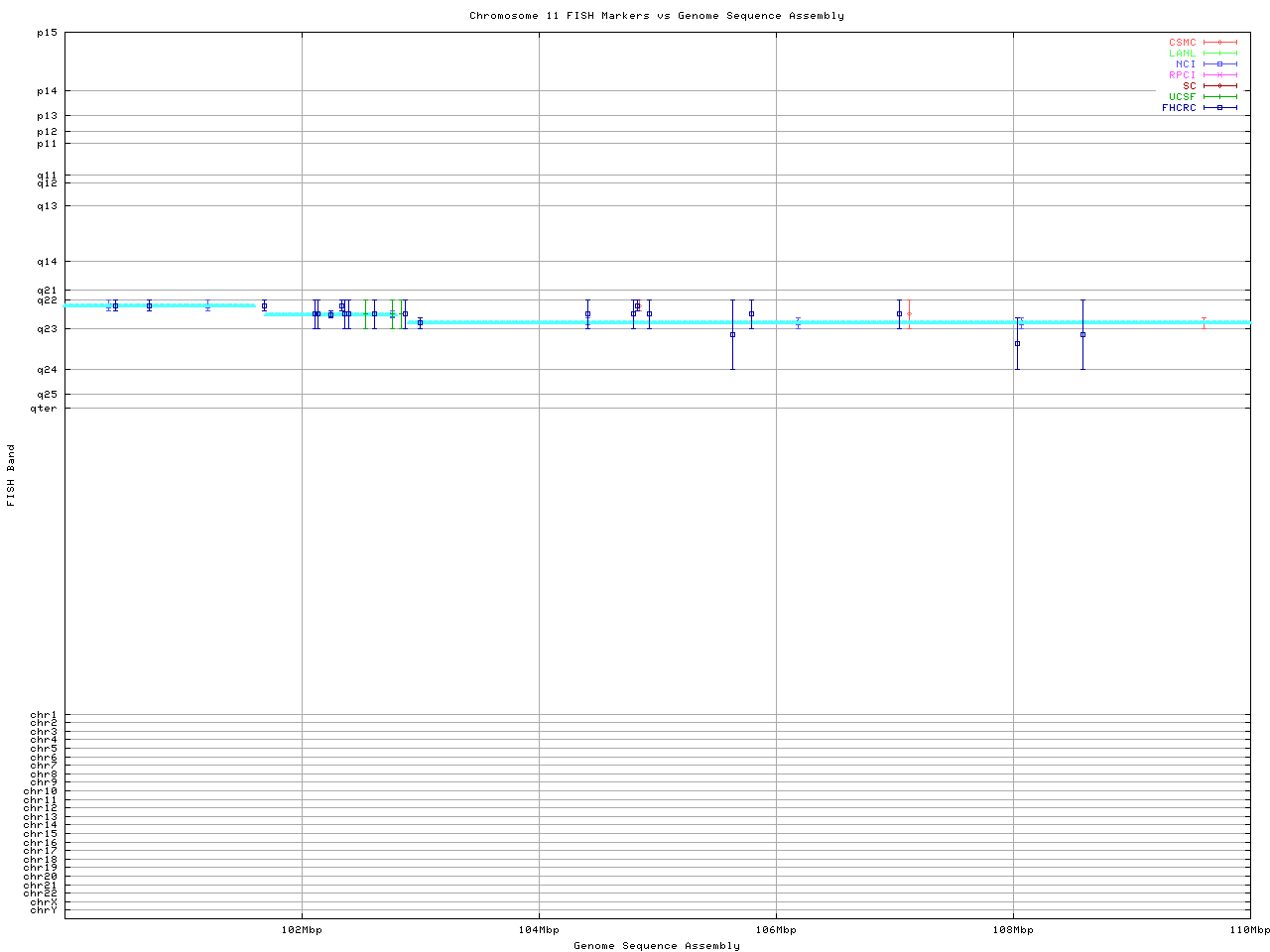Image resolution: width=1270 pixels, height=952 pixels.
Task: Select the red CSMC data point near 107Mbp
Action: [909, 313]
